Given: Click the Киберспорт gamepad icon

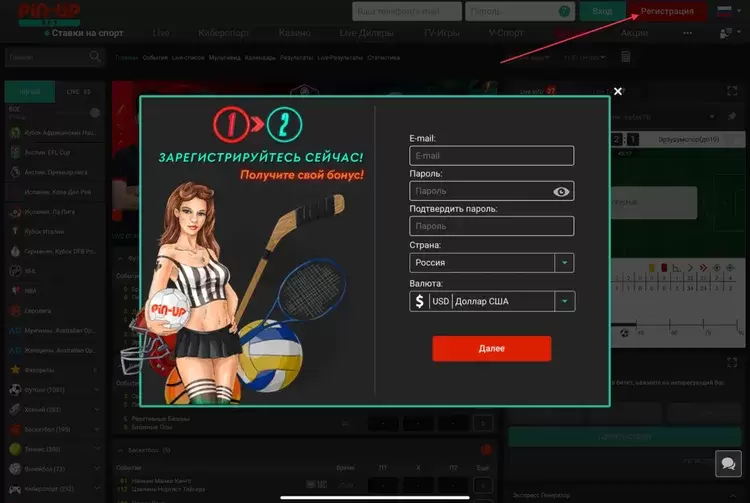Looking at the screenshot, I should point(15,489).
